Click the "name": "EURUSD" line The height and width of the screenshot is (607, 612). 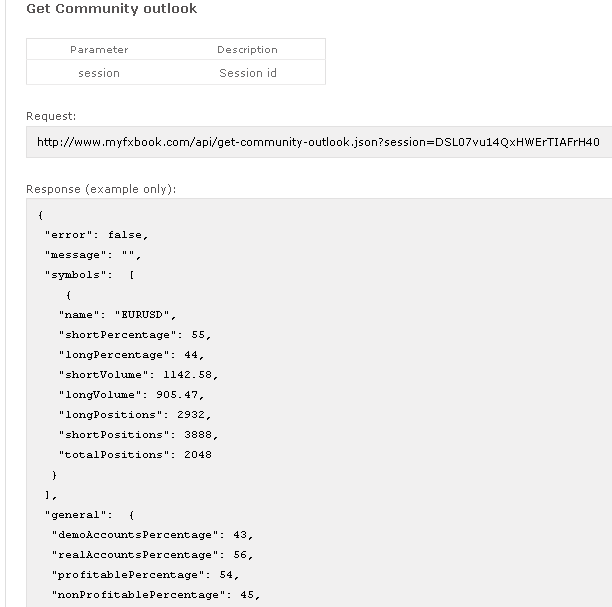117,315
